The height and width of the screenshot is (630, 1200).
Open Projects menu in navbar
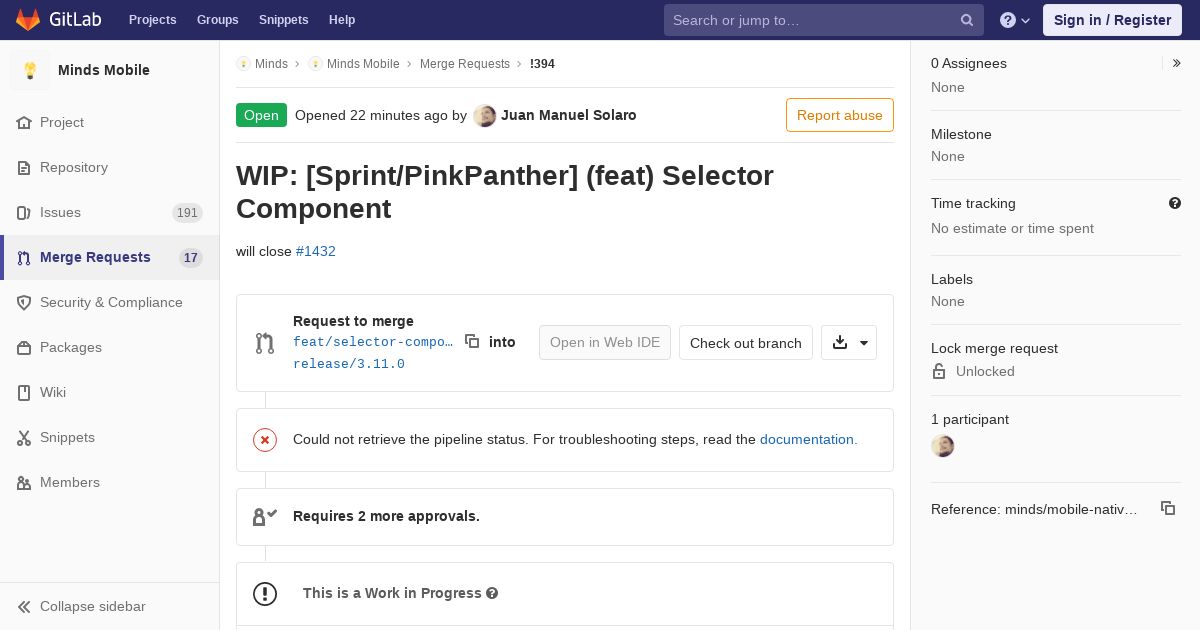click(152, 20)
